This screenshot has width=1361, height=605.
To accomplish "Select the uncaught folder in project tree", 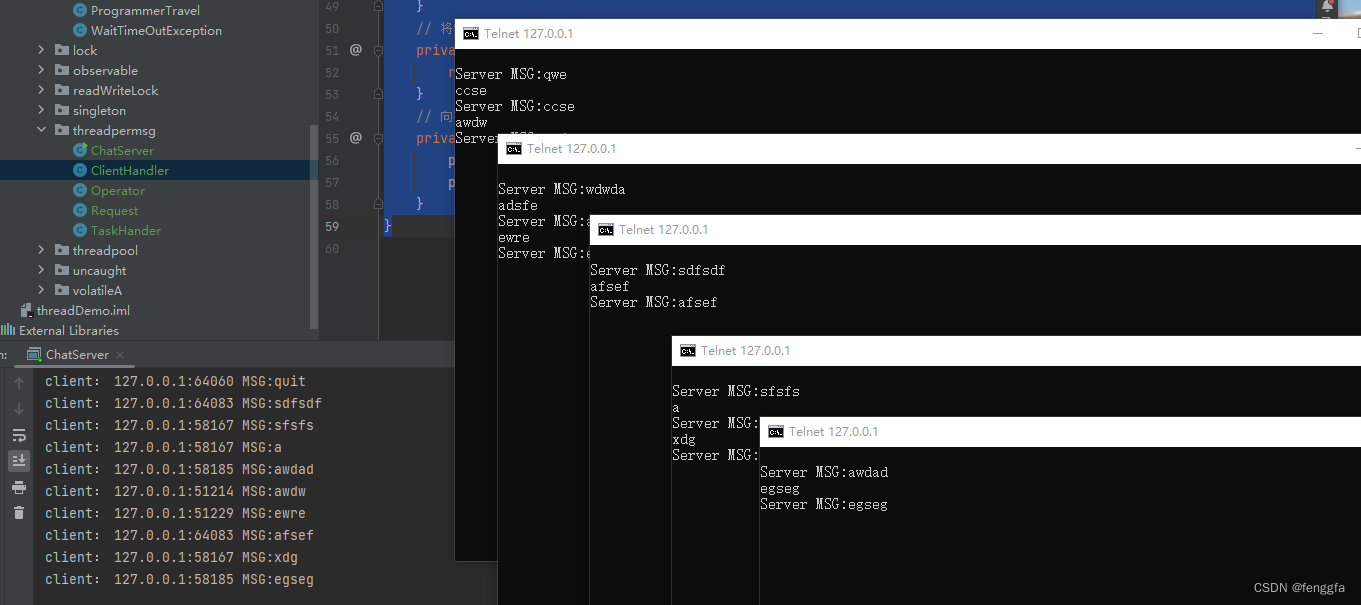I will coord(99,270).
